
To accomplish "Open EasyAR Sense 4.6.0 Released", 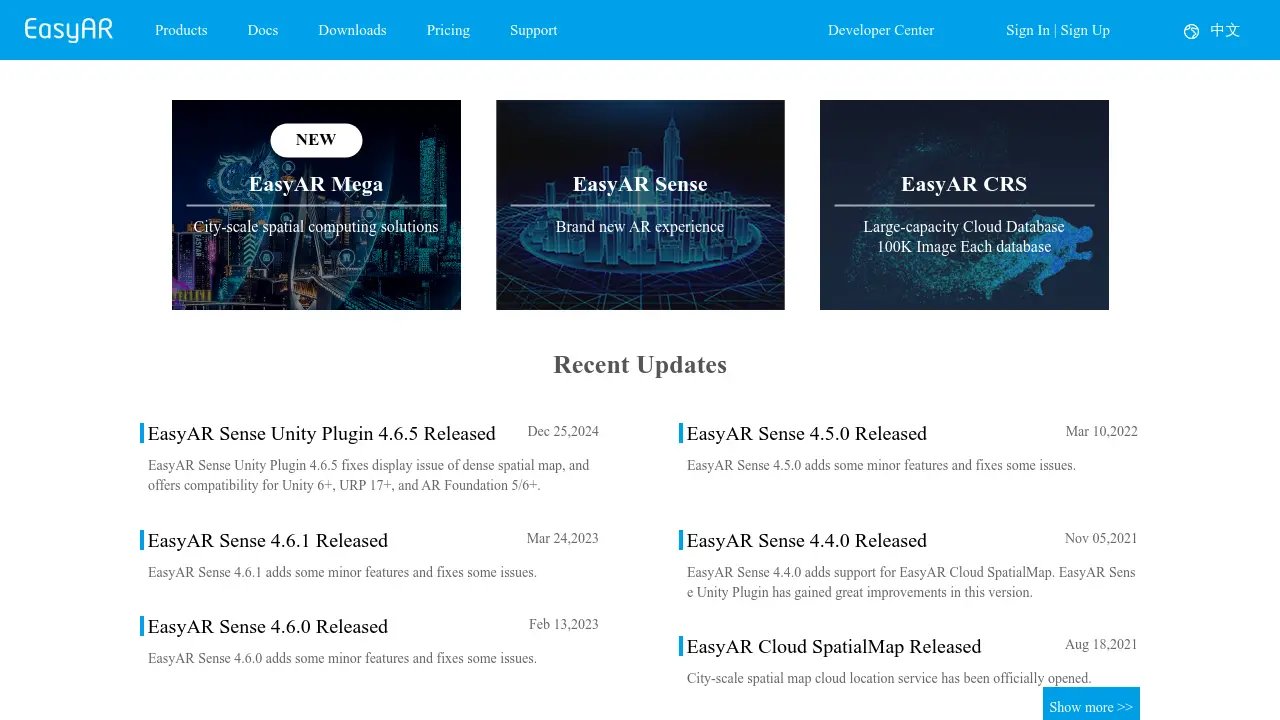I will pos(268,627).
